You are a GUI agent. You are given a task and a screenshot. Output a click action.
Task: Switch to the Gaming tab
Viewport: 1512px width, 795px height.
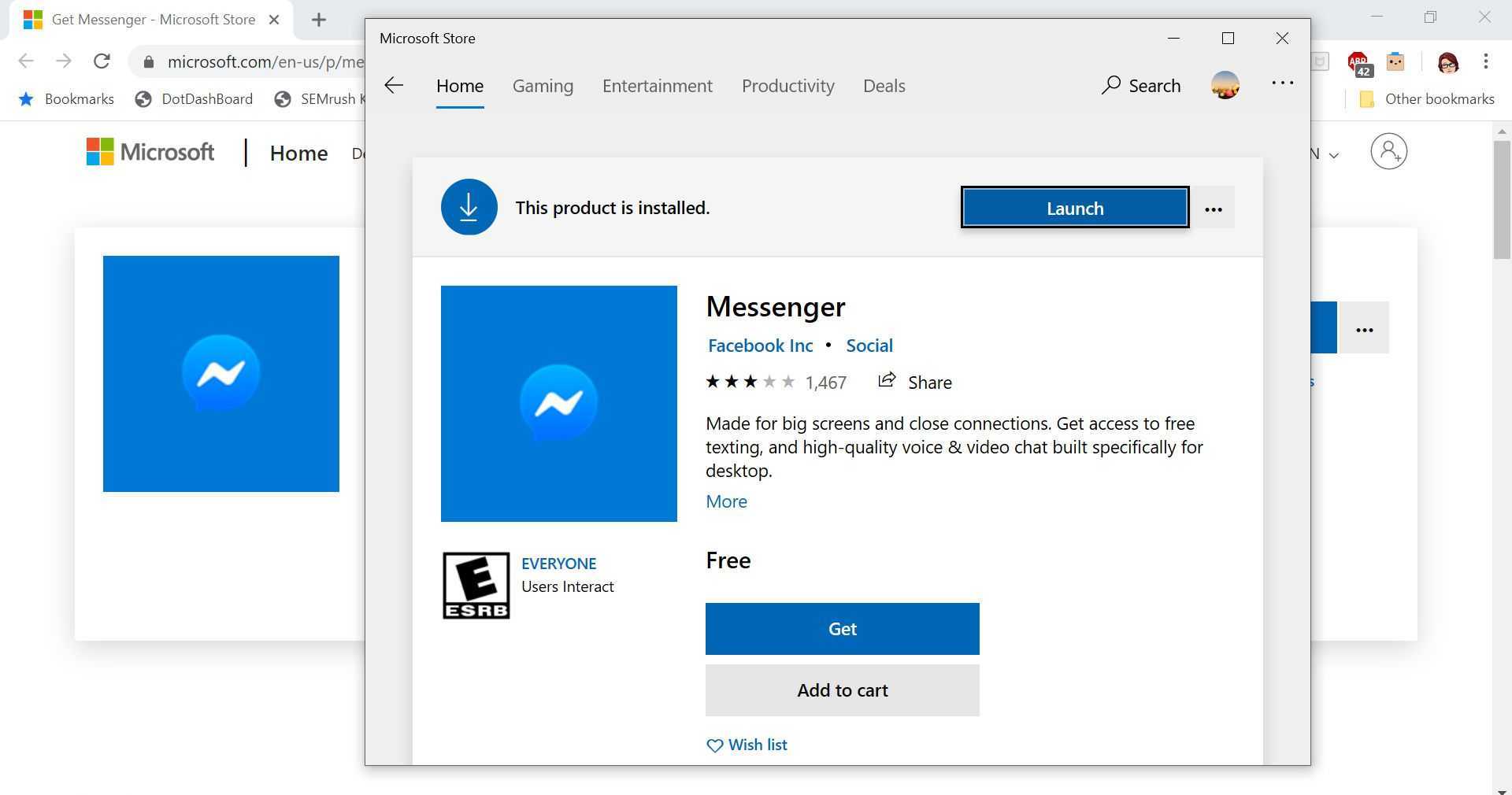543,87
